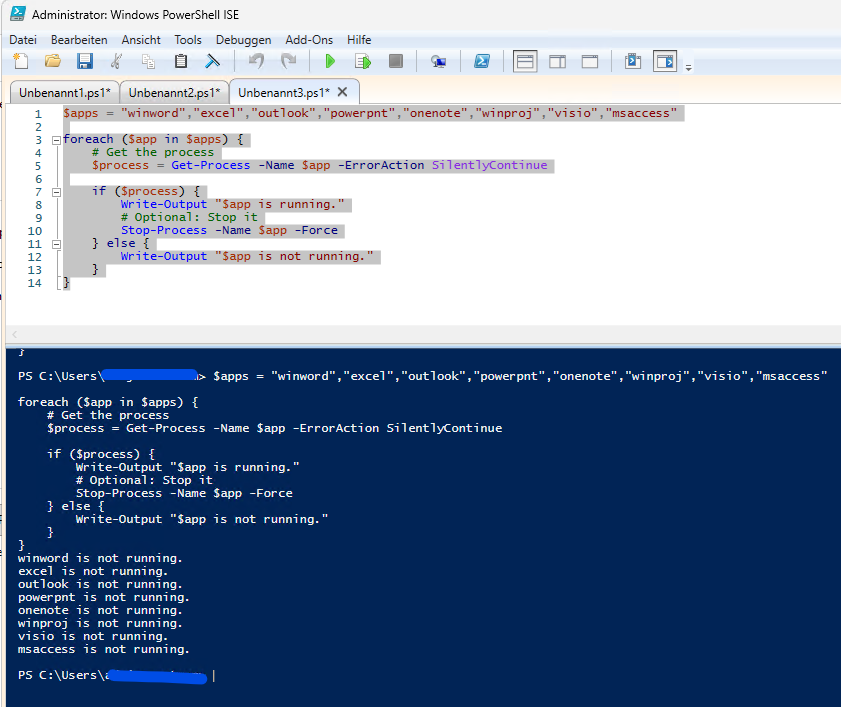Toggle the Show Command Add-on icon

pos(665,61)
